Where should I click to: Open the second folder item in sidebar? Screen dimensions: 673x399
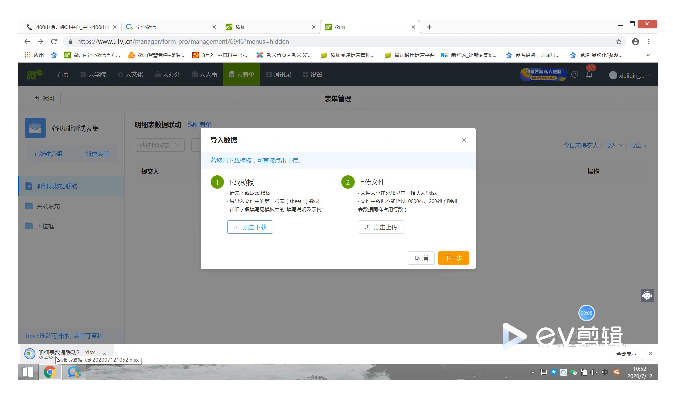[x=71, y=226]
